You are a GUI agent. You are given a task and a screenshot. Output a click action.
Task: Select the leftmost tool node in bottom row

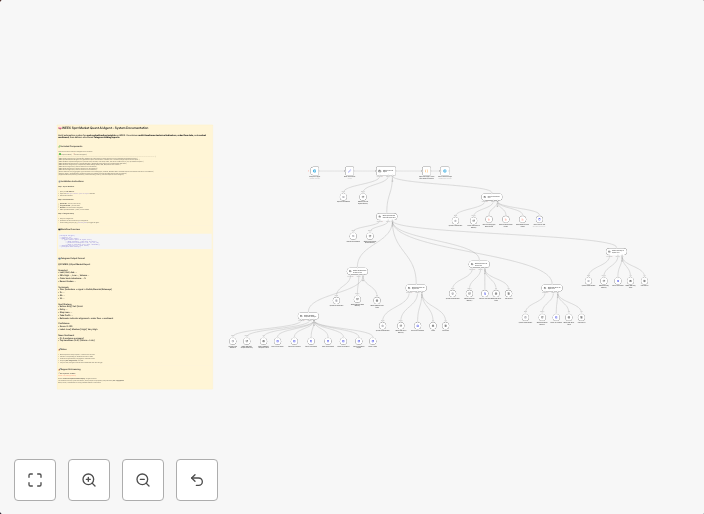coord(233,341)
